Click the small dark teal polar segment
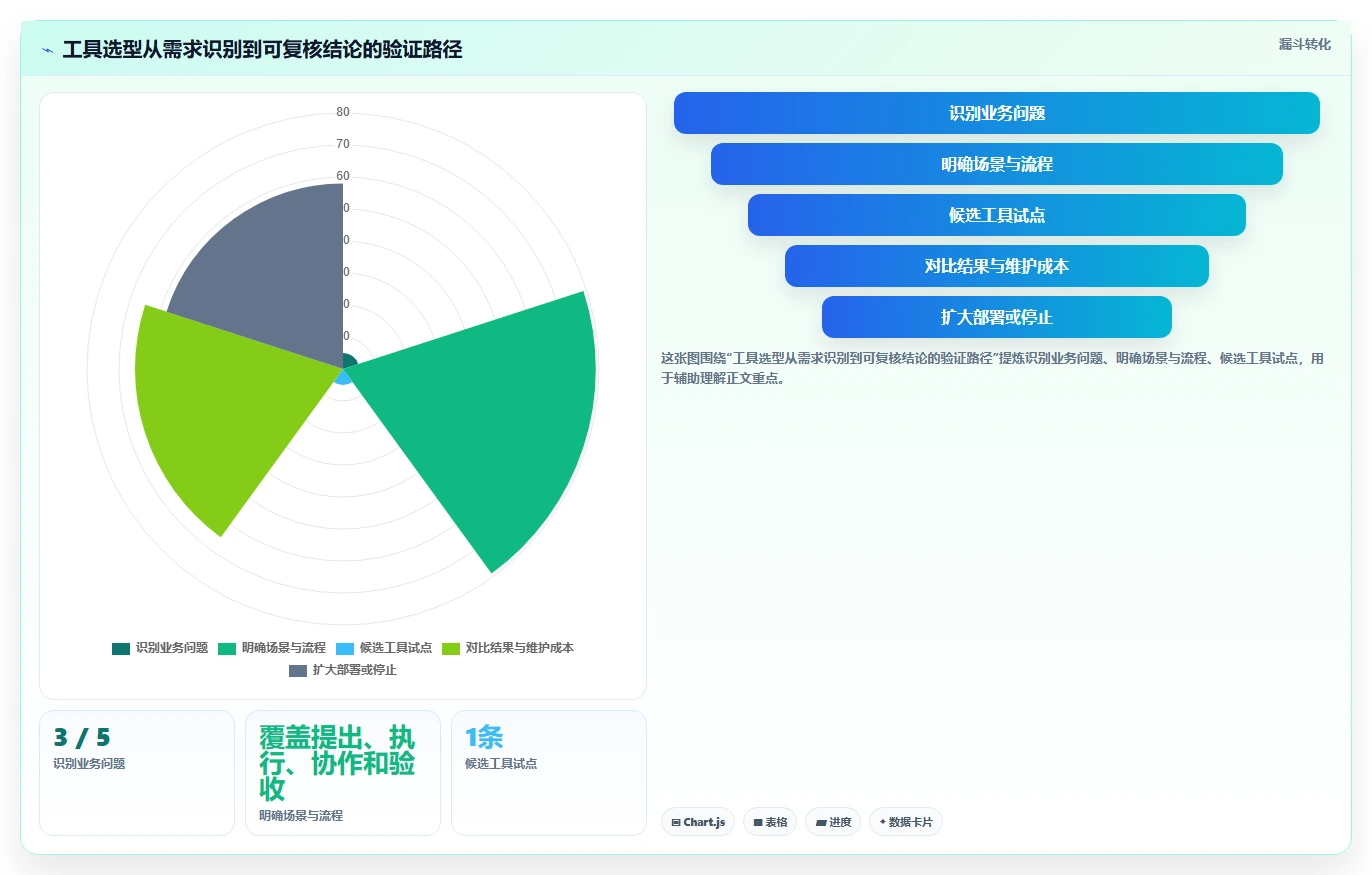Image resolution: width=1372 pixels, height=875 pixels. (x=349, y=361)
